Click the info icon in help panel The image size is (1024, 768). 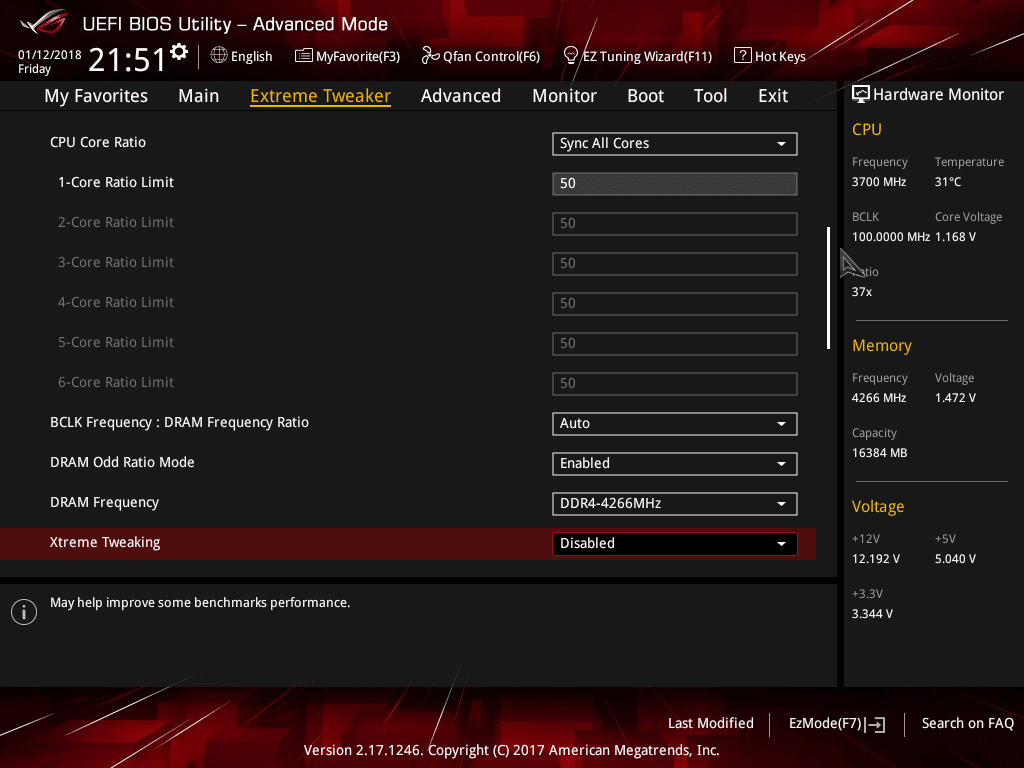[x=24, y=612]
